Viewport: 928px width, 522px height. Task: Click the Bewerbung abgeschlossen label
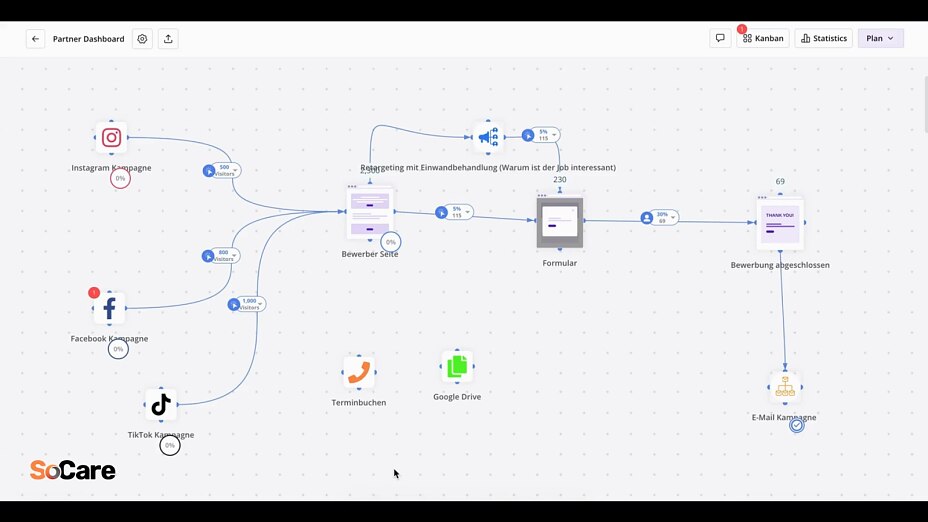coord(780,265)
